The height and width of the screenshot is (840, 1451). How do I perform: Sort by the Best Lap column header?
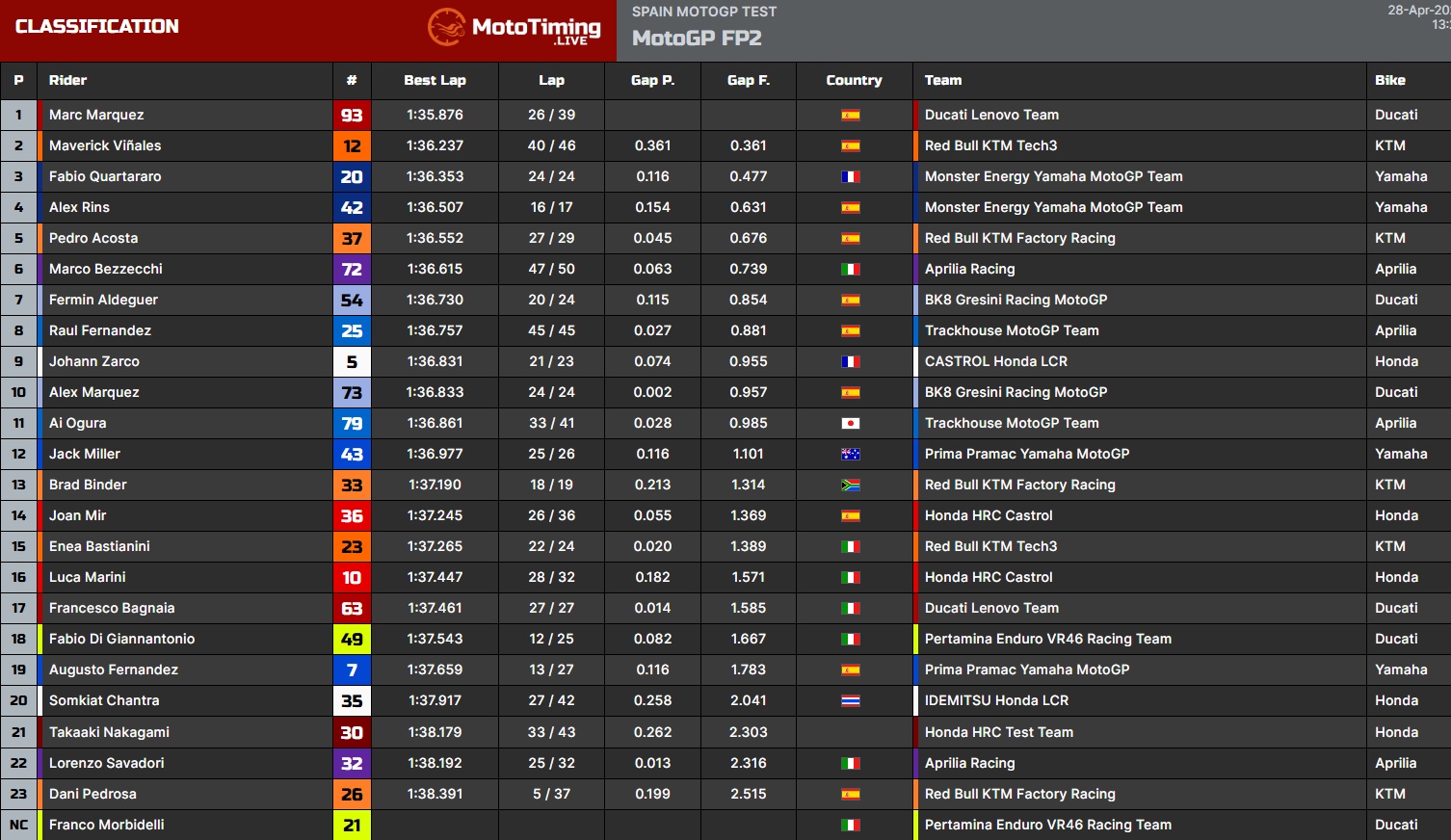pyautogui.click(x=435, y=81)
